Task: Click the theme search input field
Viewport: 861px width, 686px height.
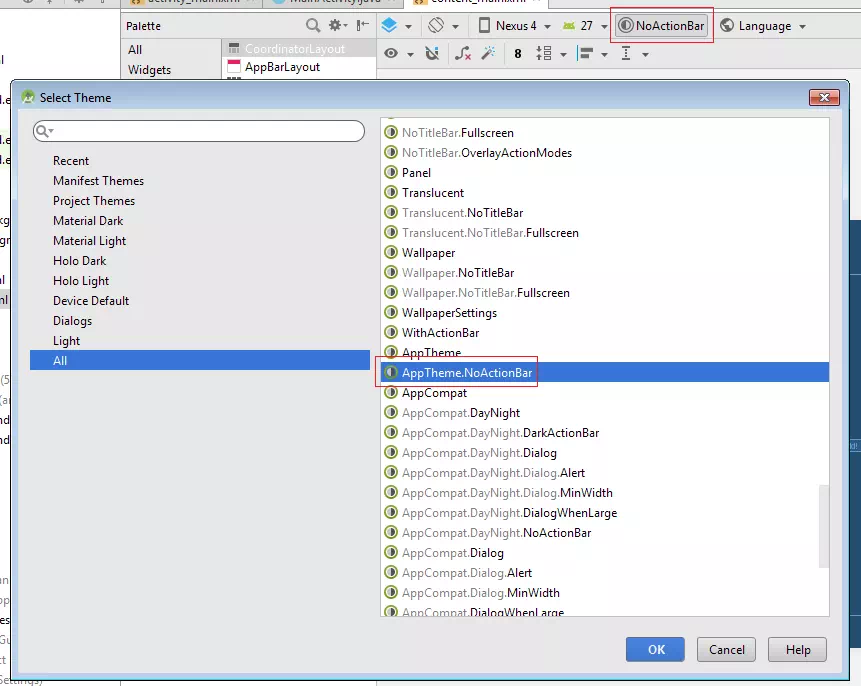Action: (x=199, y=131)
